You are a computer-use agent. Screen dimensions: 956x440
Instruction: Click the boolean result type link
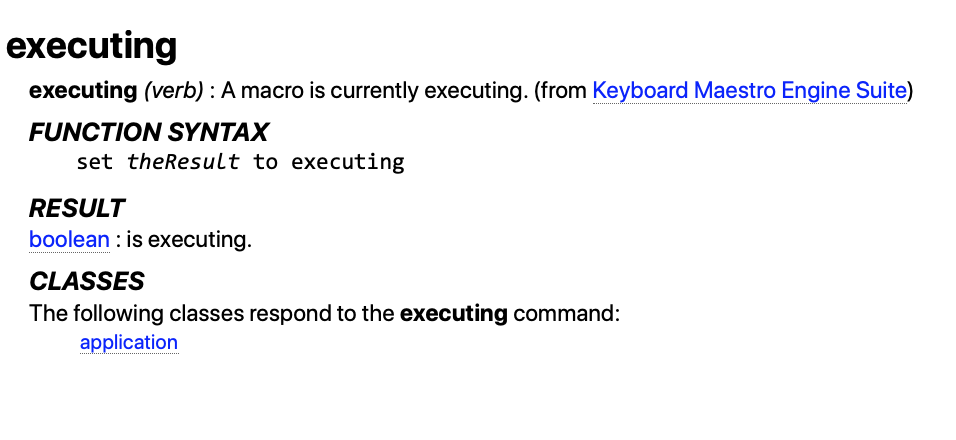click(x=69, y=240)
